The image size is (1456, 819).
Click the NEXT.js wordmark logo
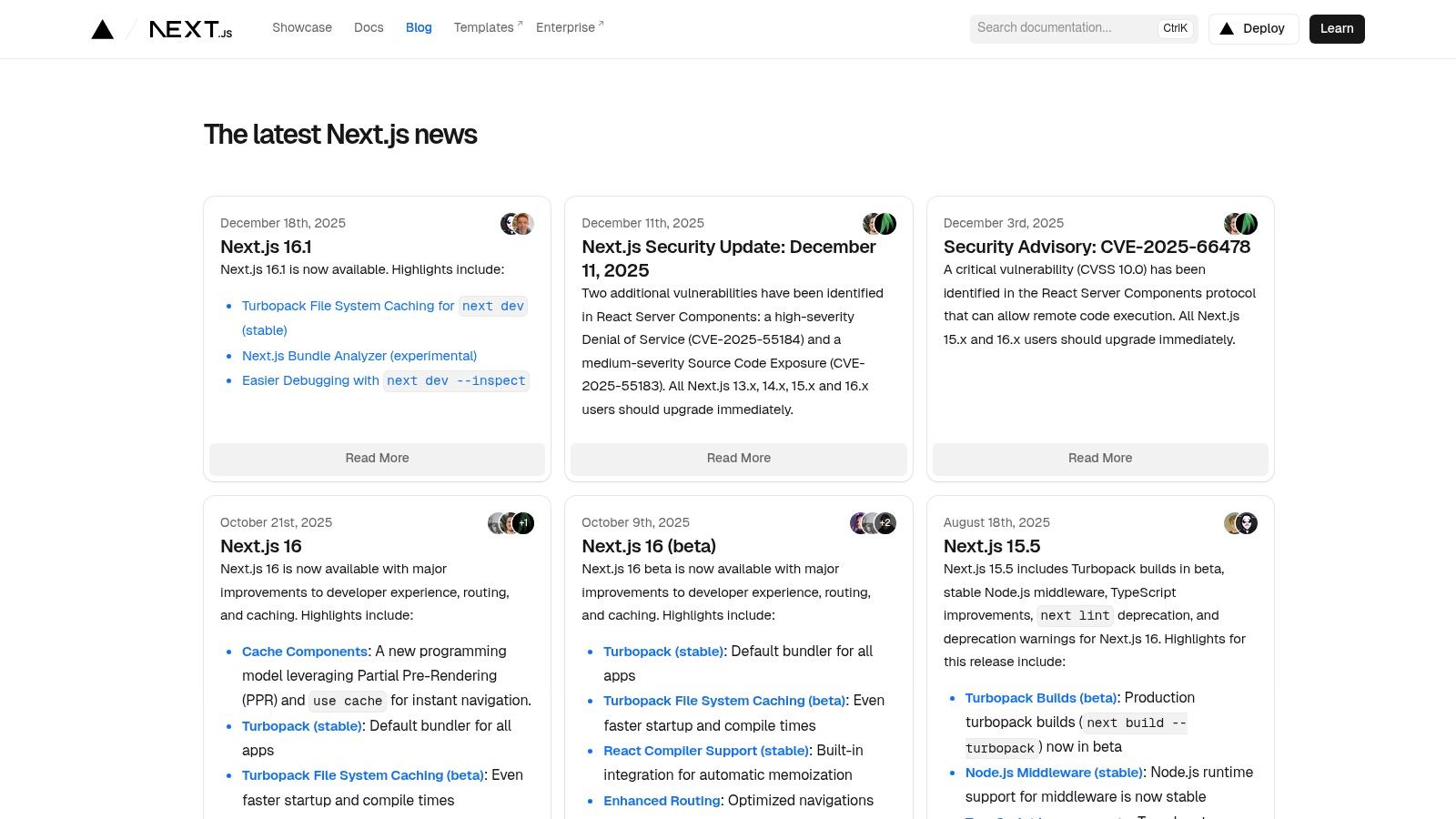click(x=189, y=29)
